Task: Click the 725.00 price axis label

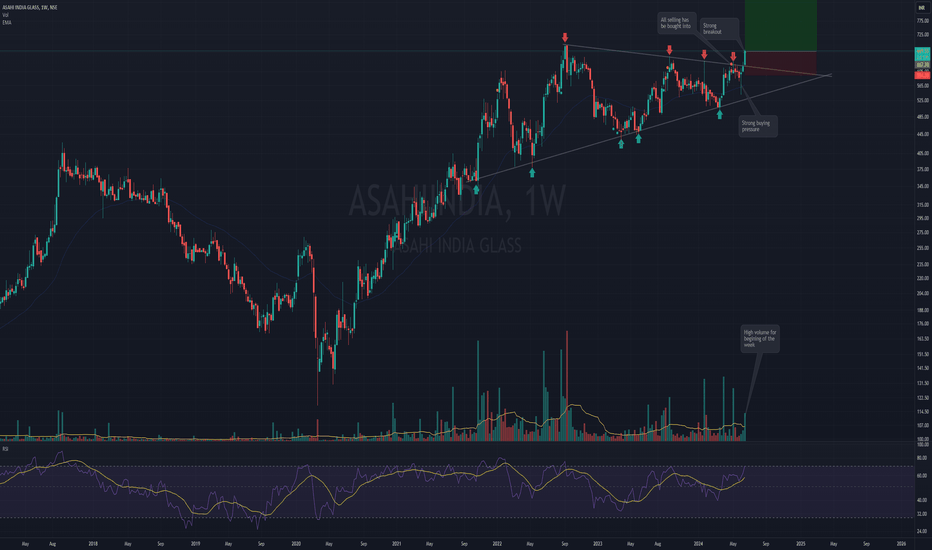Action: (x=922, y=34)
